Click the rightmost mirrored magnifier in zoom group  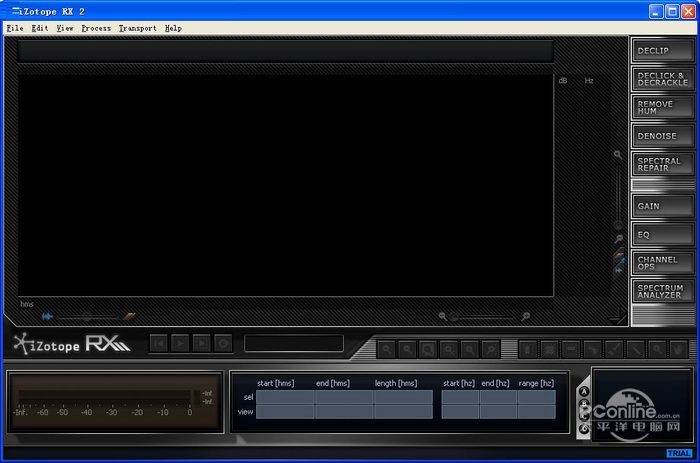[x=491, y=350]
